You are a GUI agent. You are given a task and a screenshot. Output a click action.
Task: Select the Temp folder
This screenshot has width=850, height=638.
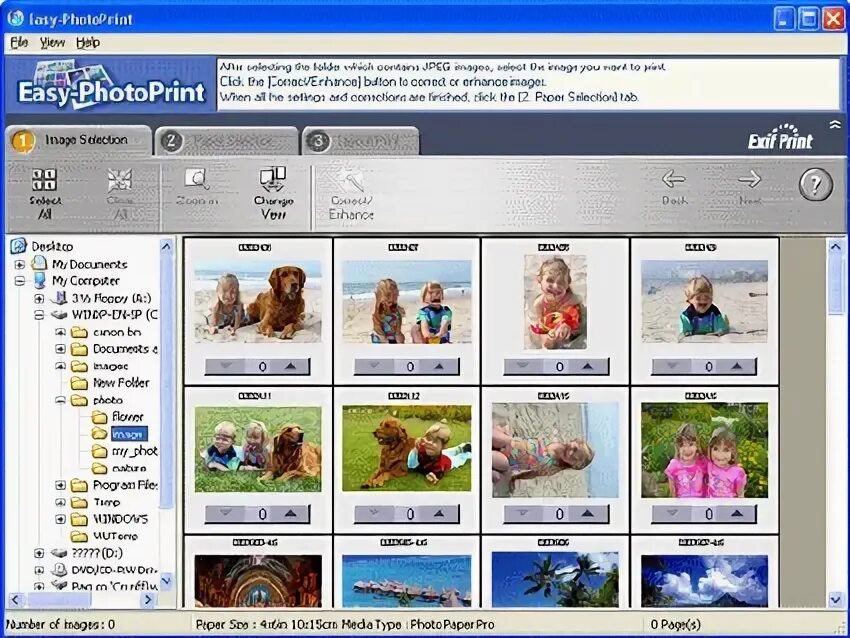click(x=106, y=502)
